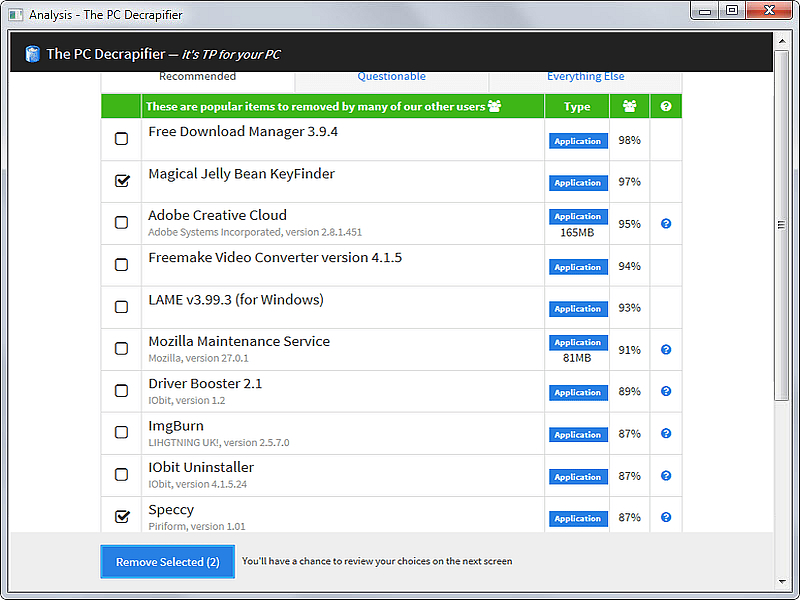Click the 98% usage value
Screen dimensions: 800x600
[x=630, y=140]
